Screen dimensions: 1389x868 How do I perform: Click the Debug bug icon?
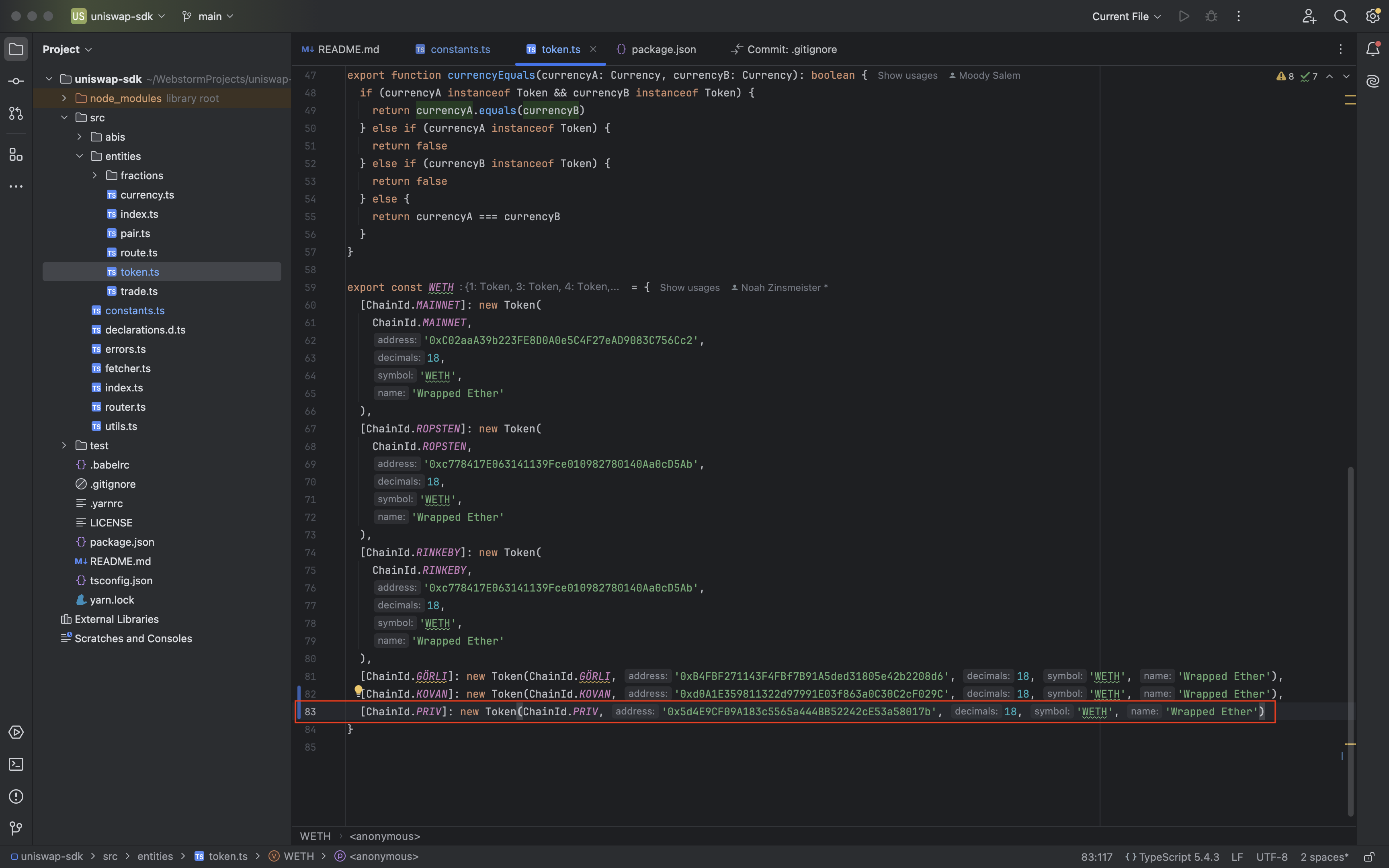tap(1211, 16)
